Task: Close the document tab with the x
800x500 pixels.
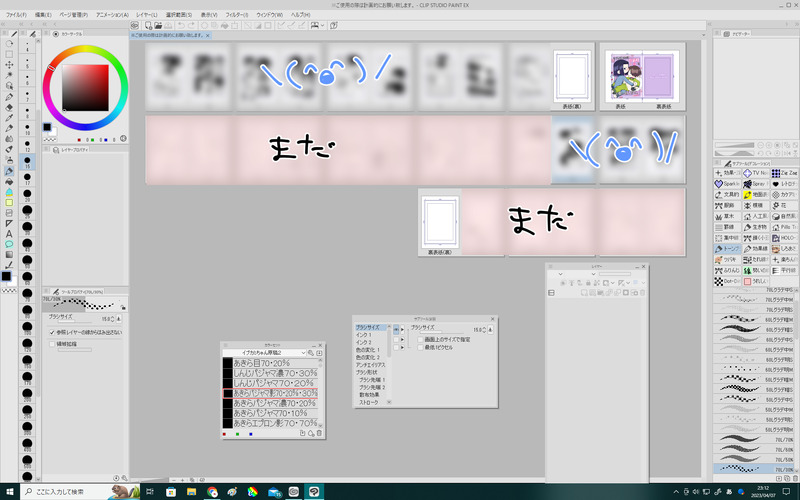Action: click(x=208, y=35)
